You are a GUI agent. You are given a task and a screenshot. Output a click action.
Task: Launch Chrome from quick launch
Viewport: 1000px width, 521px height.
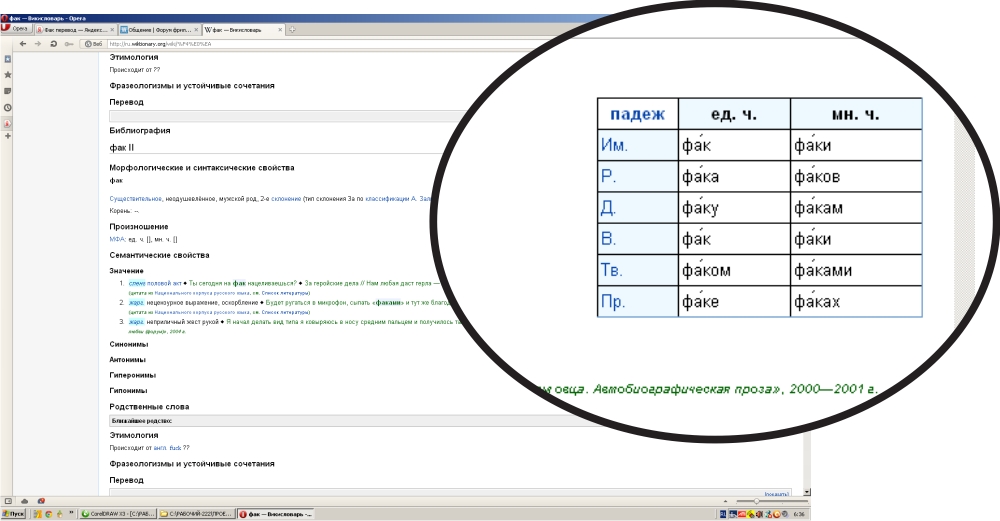(48, 514)
